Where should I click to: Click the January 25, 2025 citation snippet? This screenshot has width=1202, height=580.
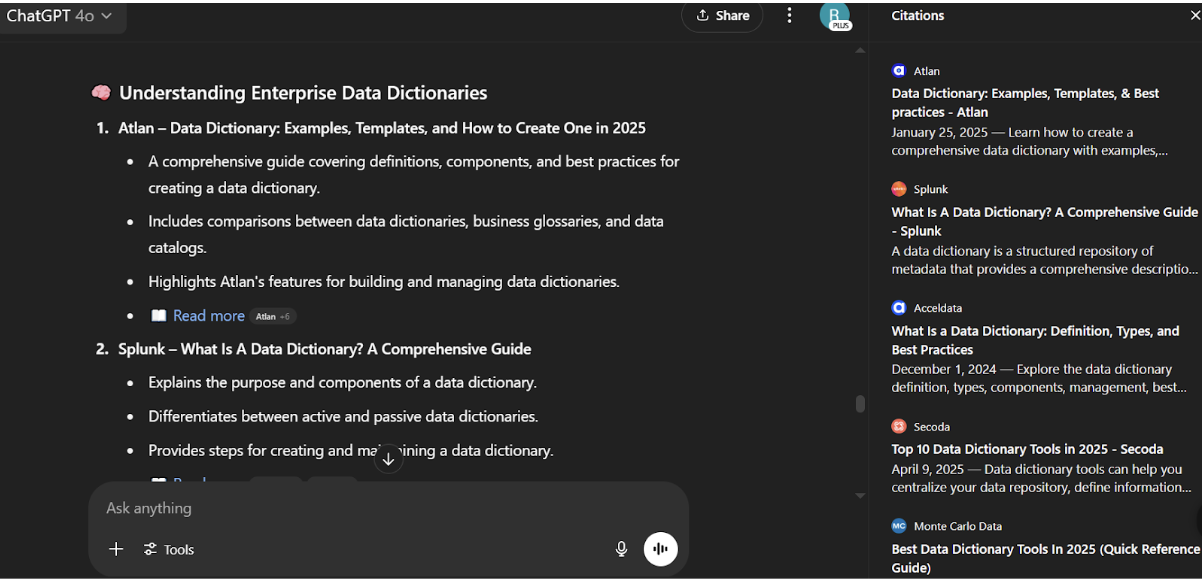[1030, 141]
